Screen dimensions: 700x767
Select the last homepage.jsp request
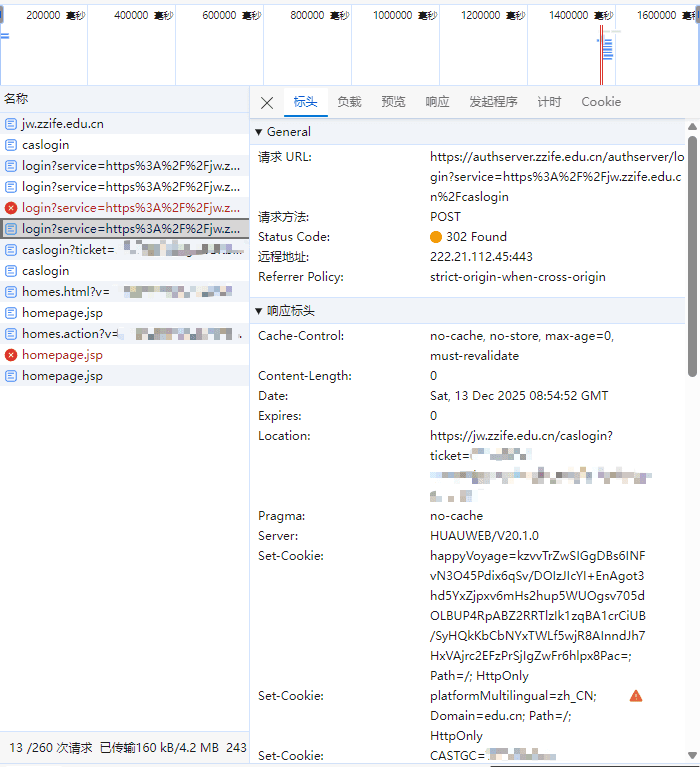(x=62, y=376)
